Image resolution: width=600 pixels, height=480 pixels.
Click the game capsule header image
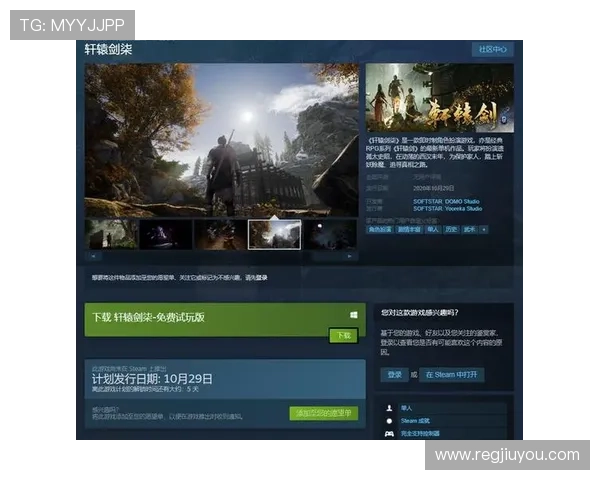coord(439,98)
